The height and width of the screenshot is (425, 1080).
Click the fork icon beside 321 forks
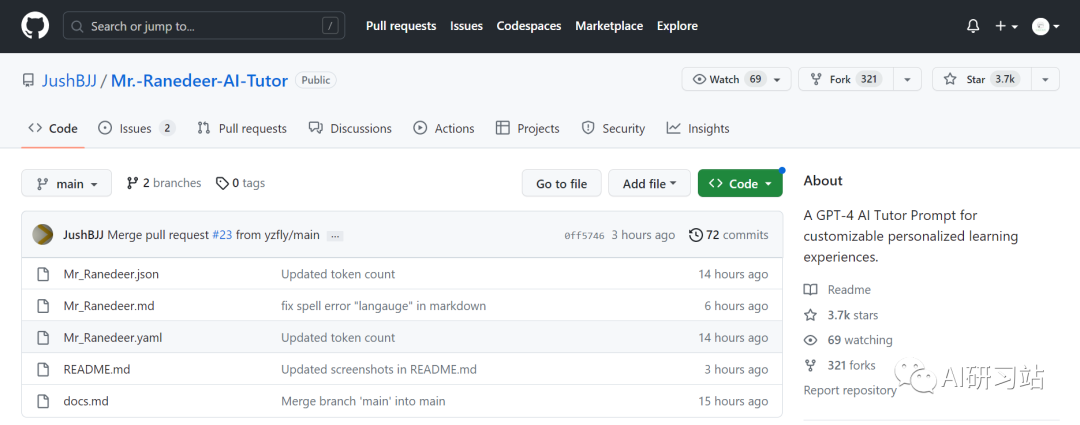pyautogui.click(x=811, y=365)
